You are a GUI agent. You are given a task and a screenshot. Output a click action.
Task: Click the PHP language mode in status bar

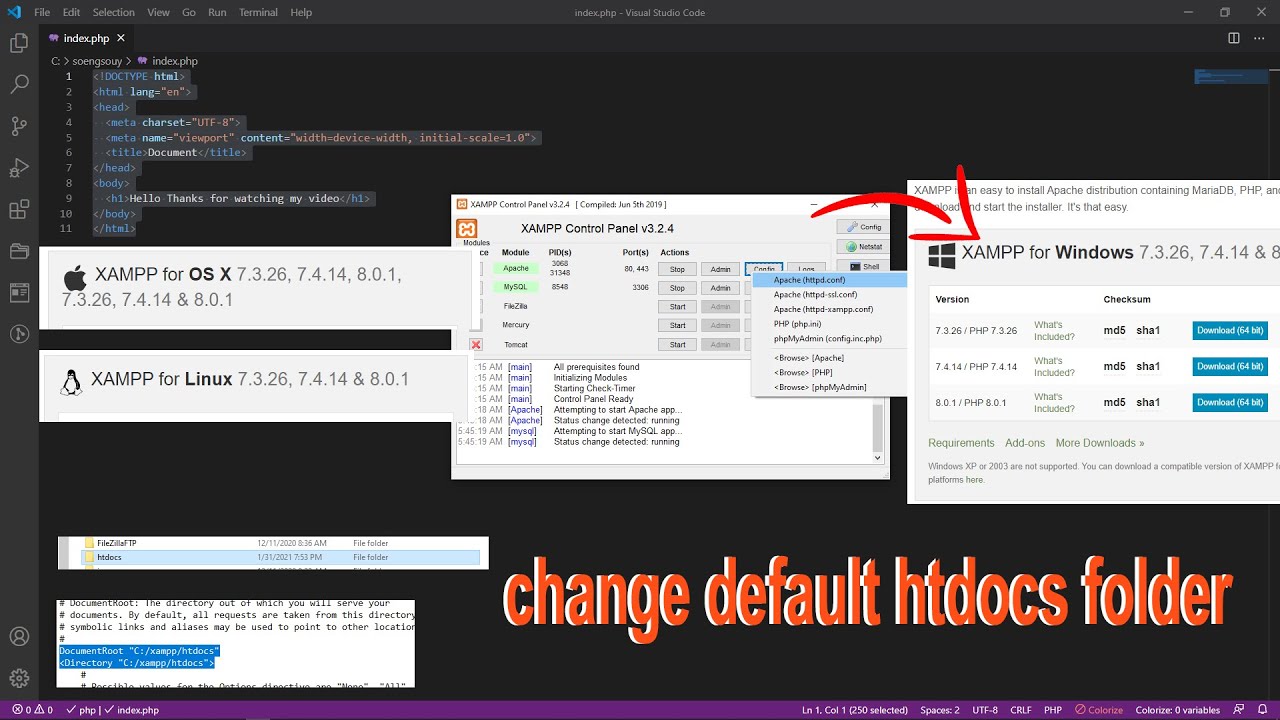pyautogui.click(x=1053, y=710)
